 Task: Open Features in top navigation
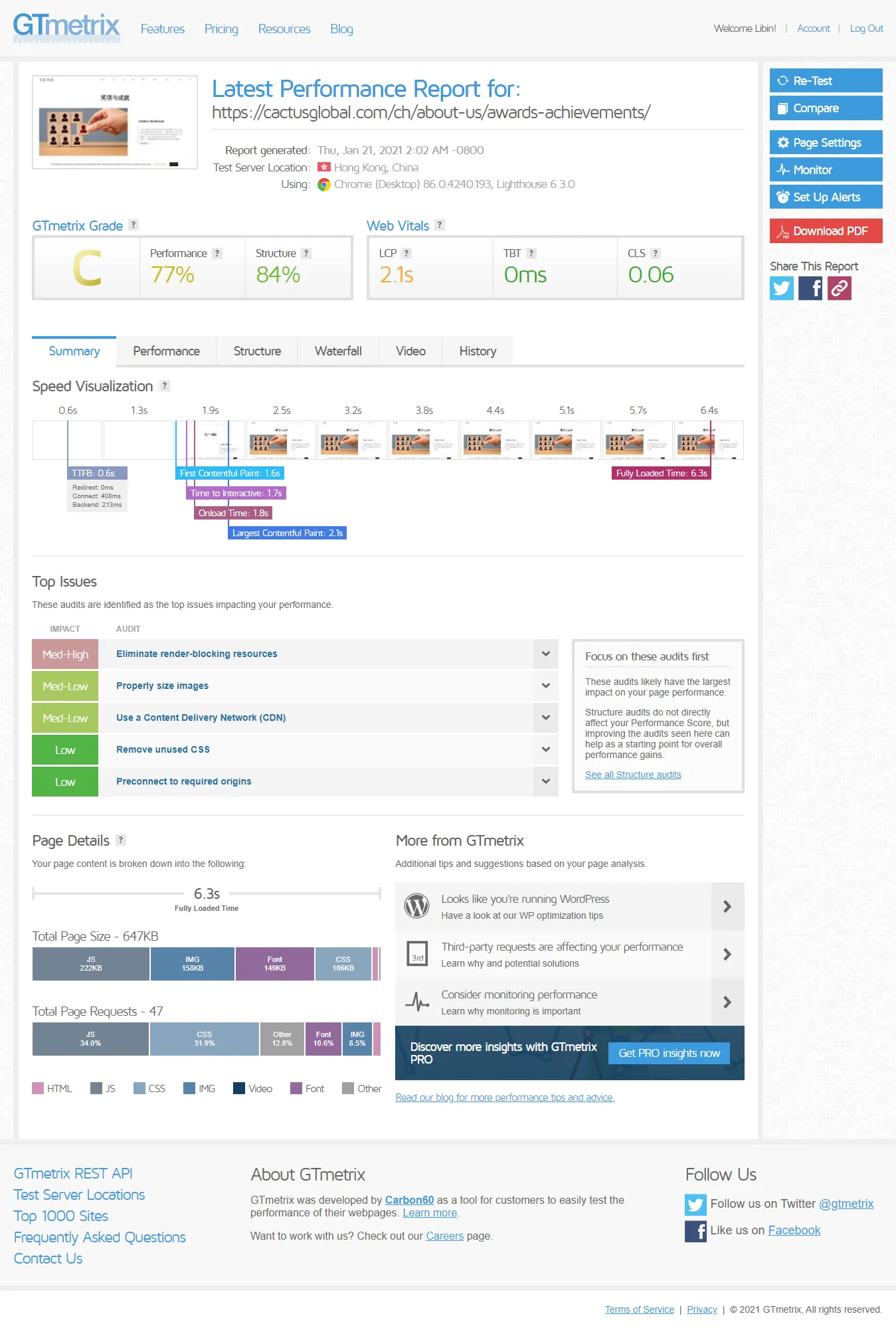tap(163, 29)
